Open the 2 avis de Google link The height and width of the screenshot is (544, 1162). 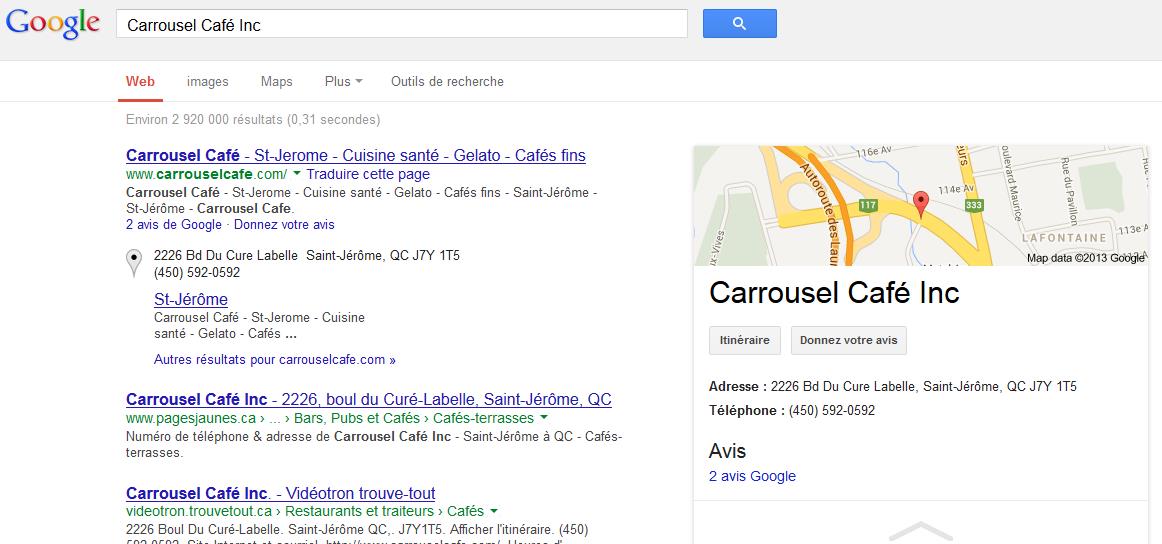(173, 225)
